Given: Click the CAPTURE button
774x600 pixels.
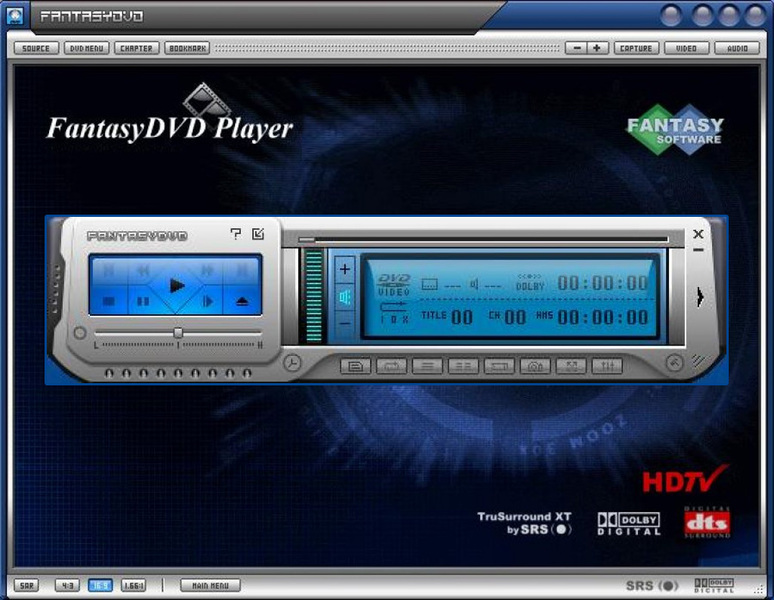Looking at the screenshot, I should 636,48.
